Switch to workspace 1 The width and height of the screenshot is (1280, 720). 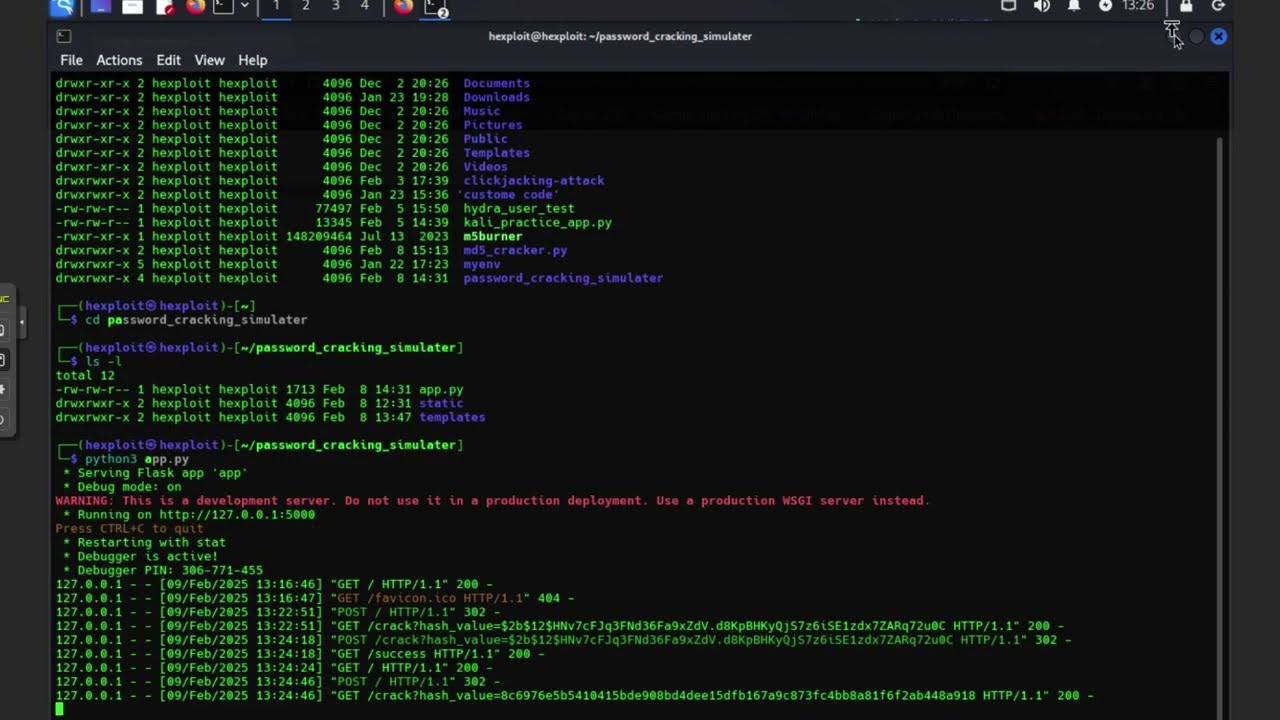click(276, 7)
